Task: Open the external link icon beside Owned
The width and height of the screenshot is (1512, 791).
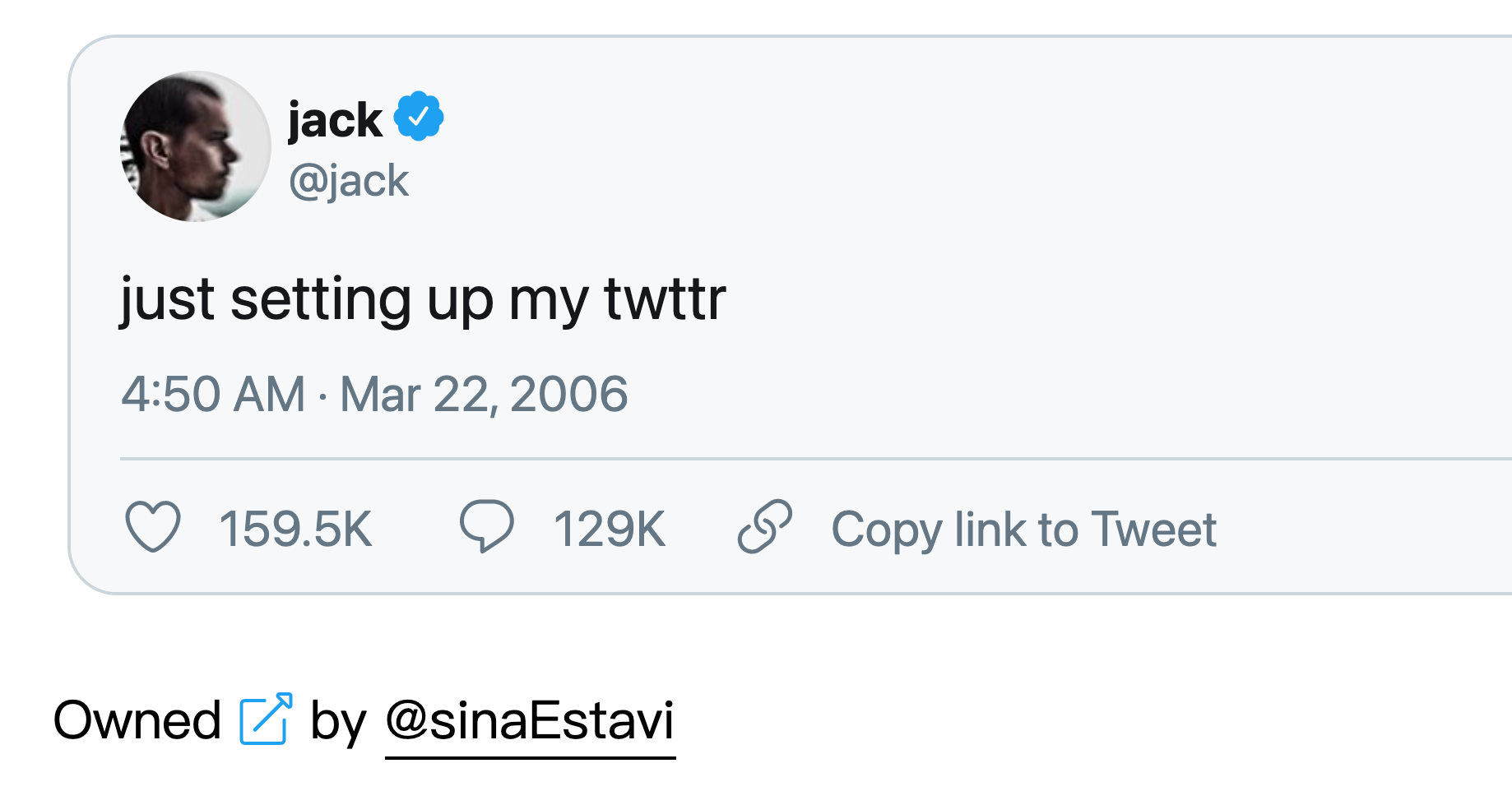Action: pos(266,719)
